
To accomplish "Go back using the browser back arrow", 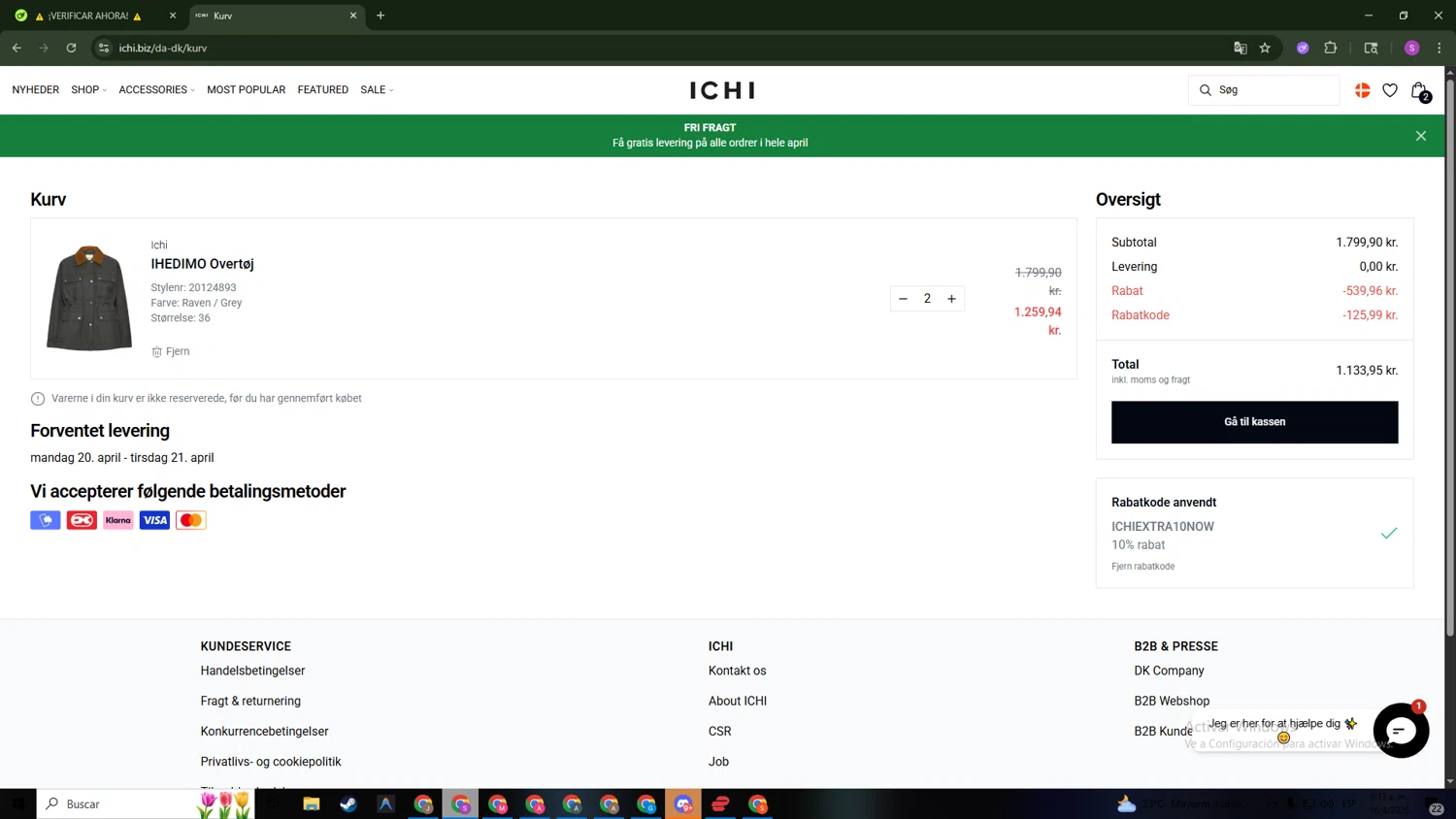I will (17, 48).
